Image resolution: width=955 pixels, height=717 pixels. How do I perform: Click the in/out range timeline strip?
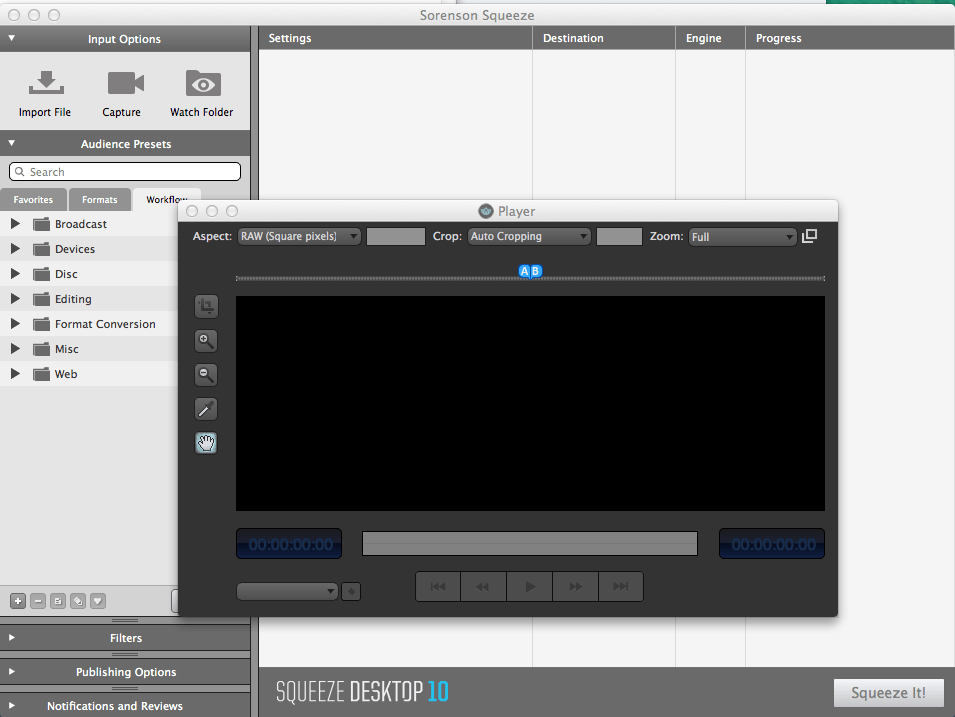point(530,278)
